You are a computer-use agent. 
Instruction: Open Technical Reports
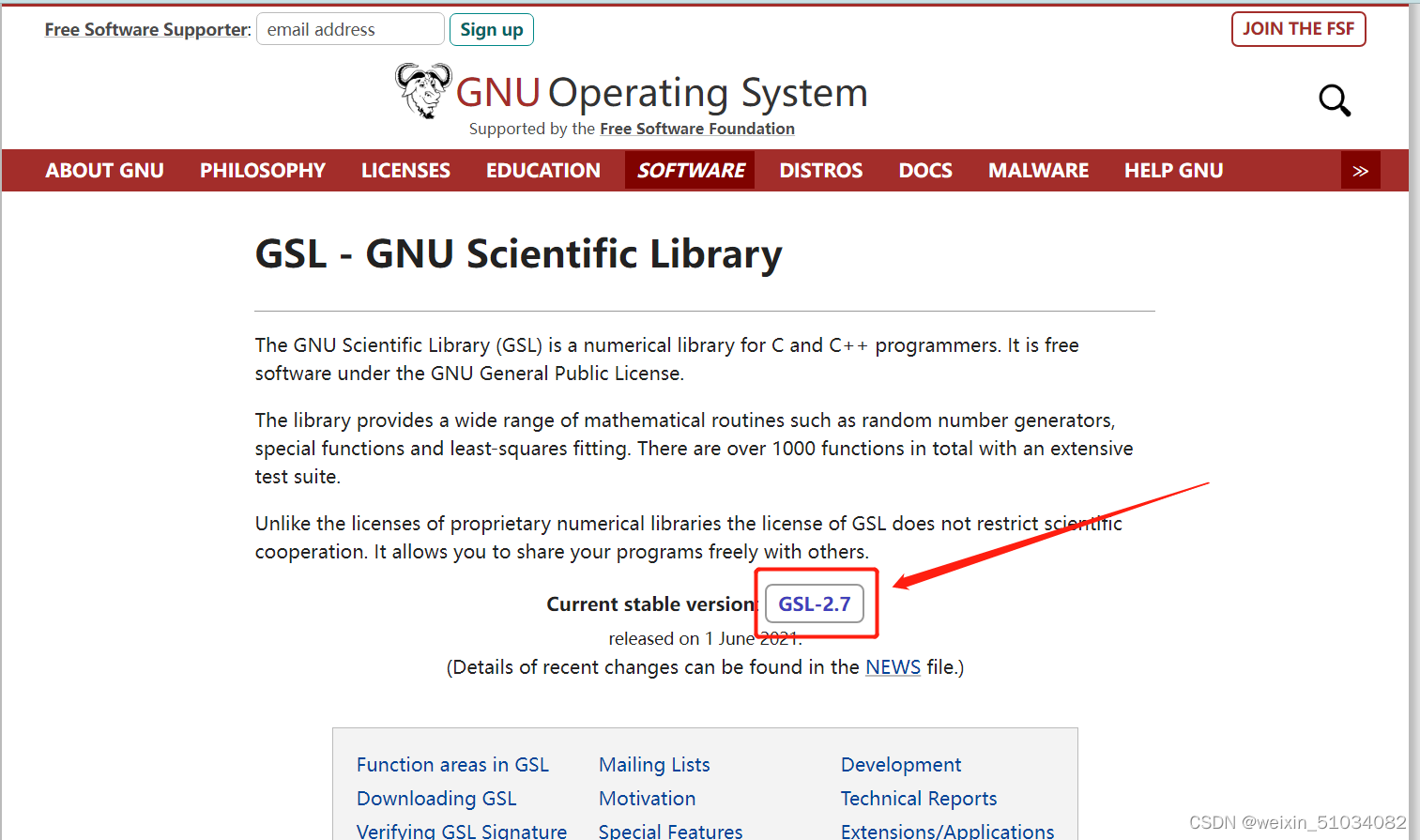click(x=918, y=798)
